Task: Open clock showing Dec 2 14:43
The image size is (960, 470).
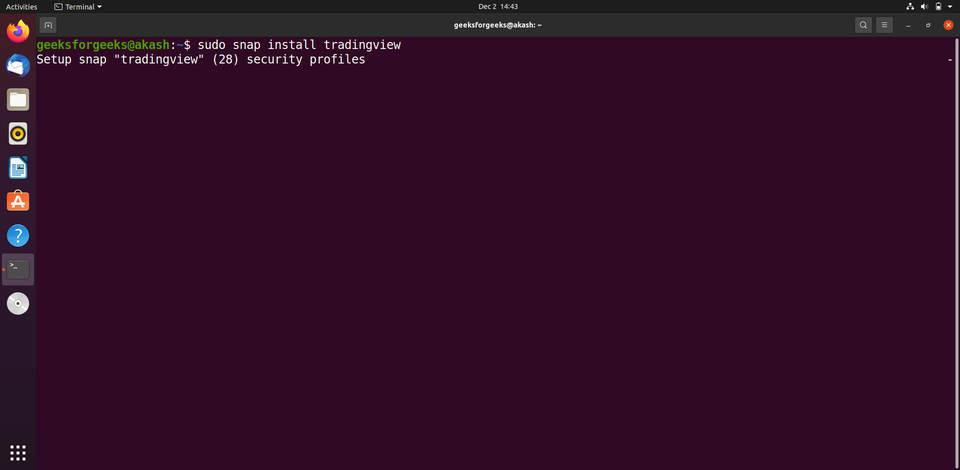Action: tap(498, 7)
